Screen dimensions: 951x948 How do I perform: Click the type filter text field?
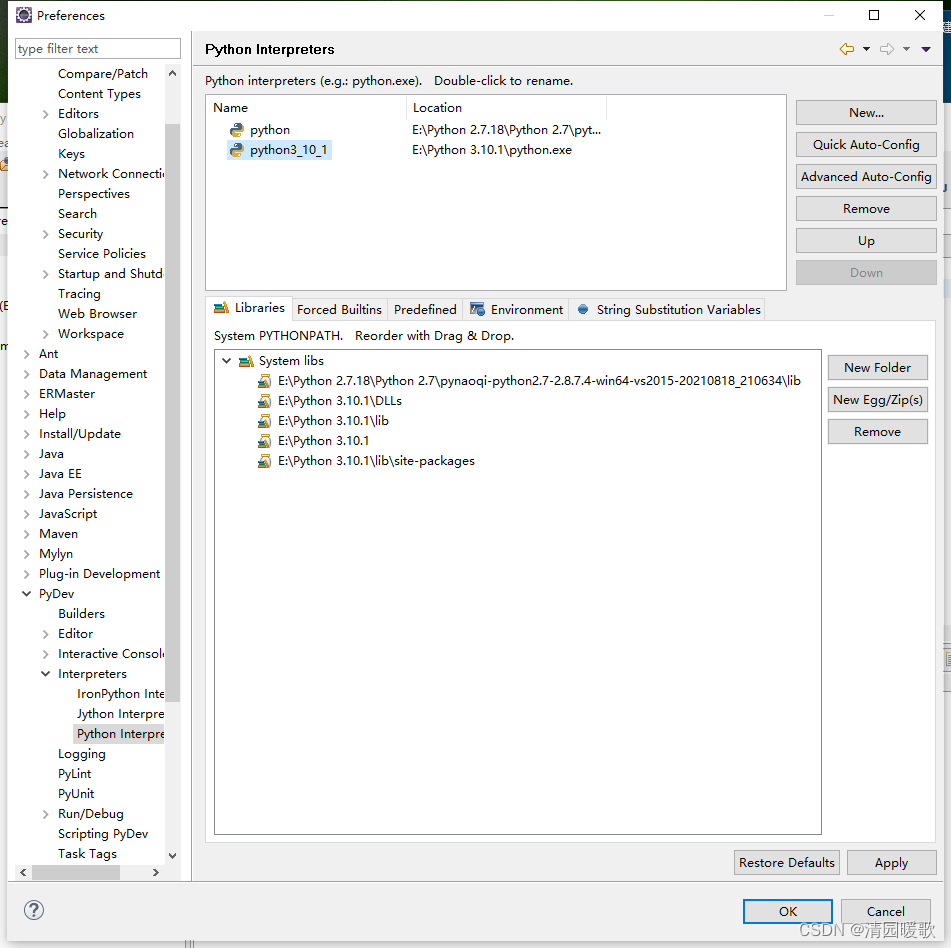pyautogui.click(x=97, y=48)
